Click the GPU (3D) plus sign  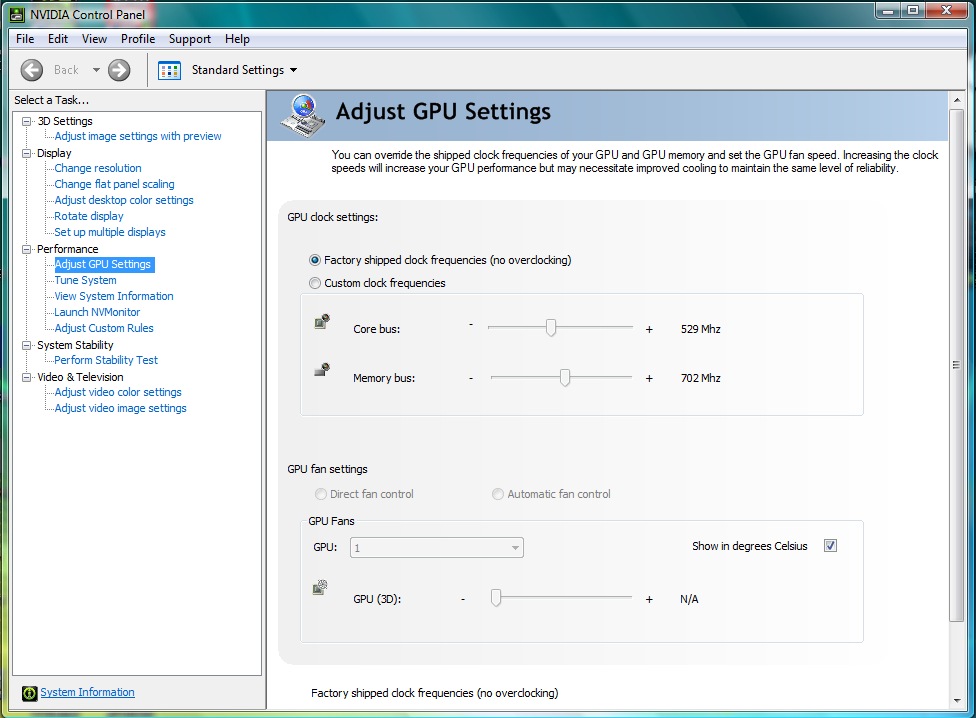649,599
